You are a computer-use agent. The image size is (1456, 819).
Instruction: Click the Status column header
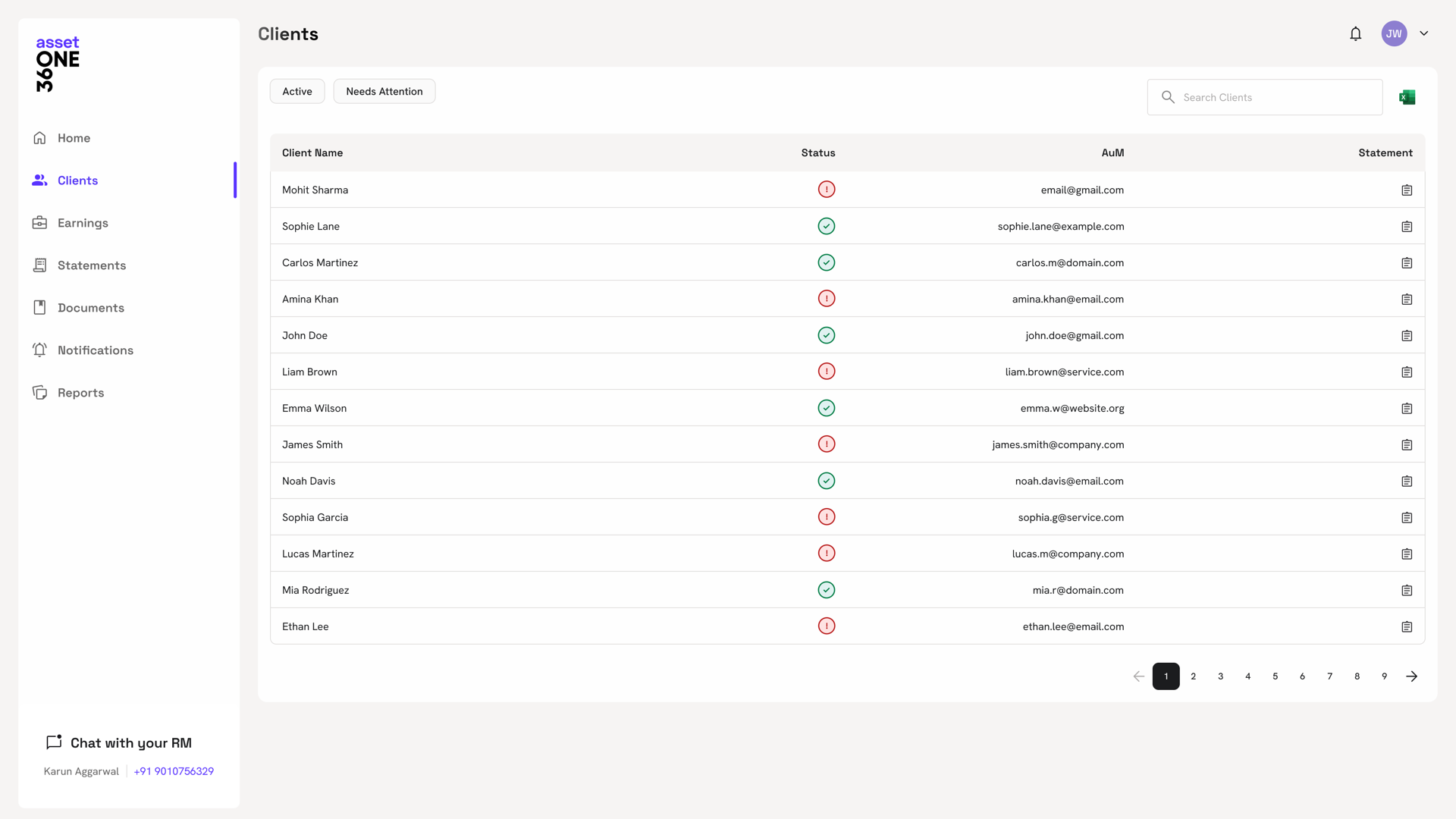tap(818, 152)
